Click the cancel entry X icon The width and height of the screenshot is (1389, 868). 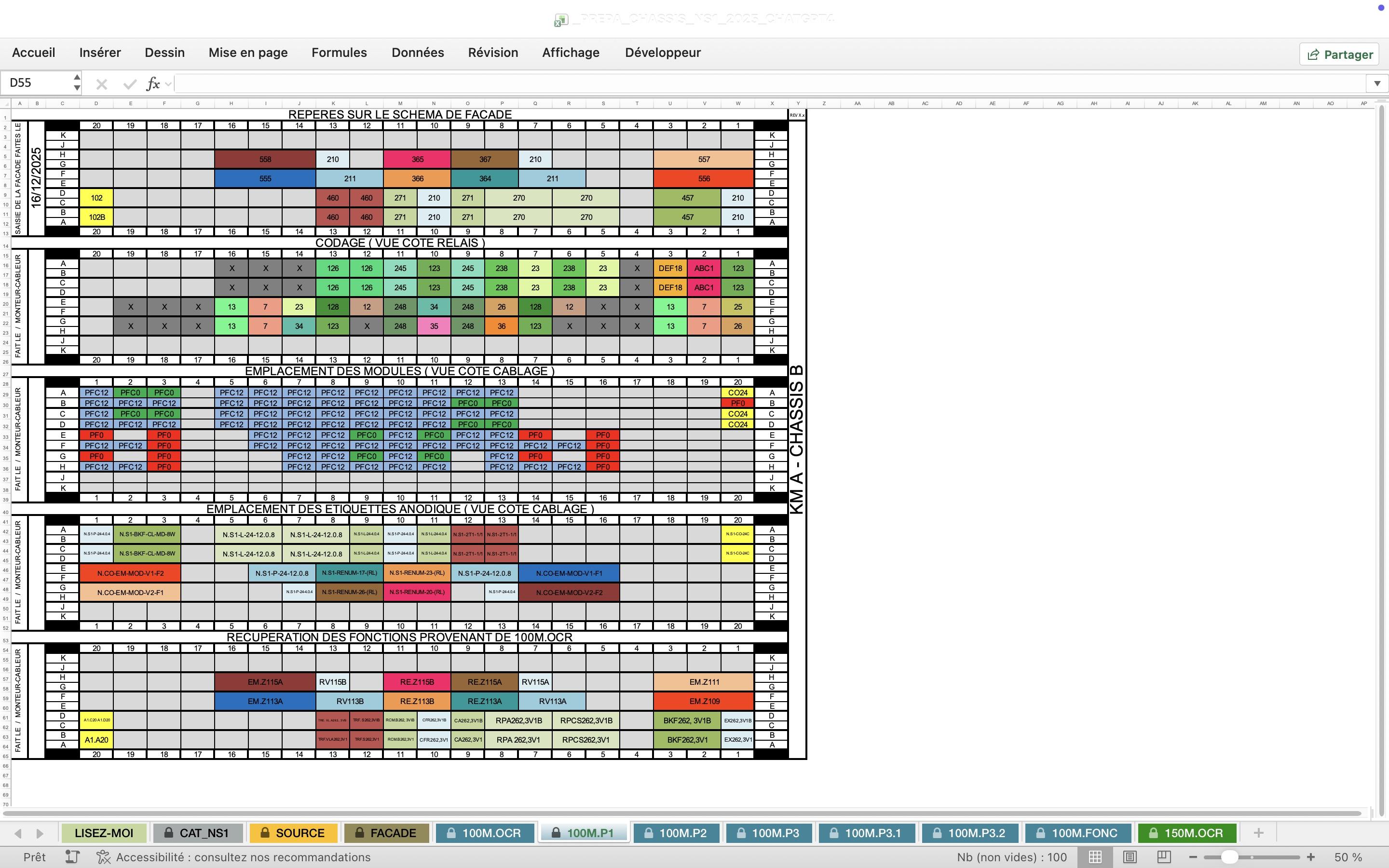pos(102,84)
